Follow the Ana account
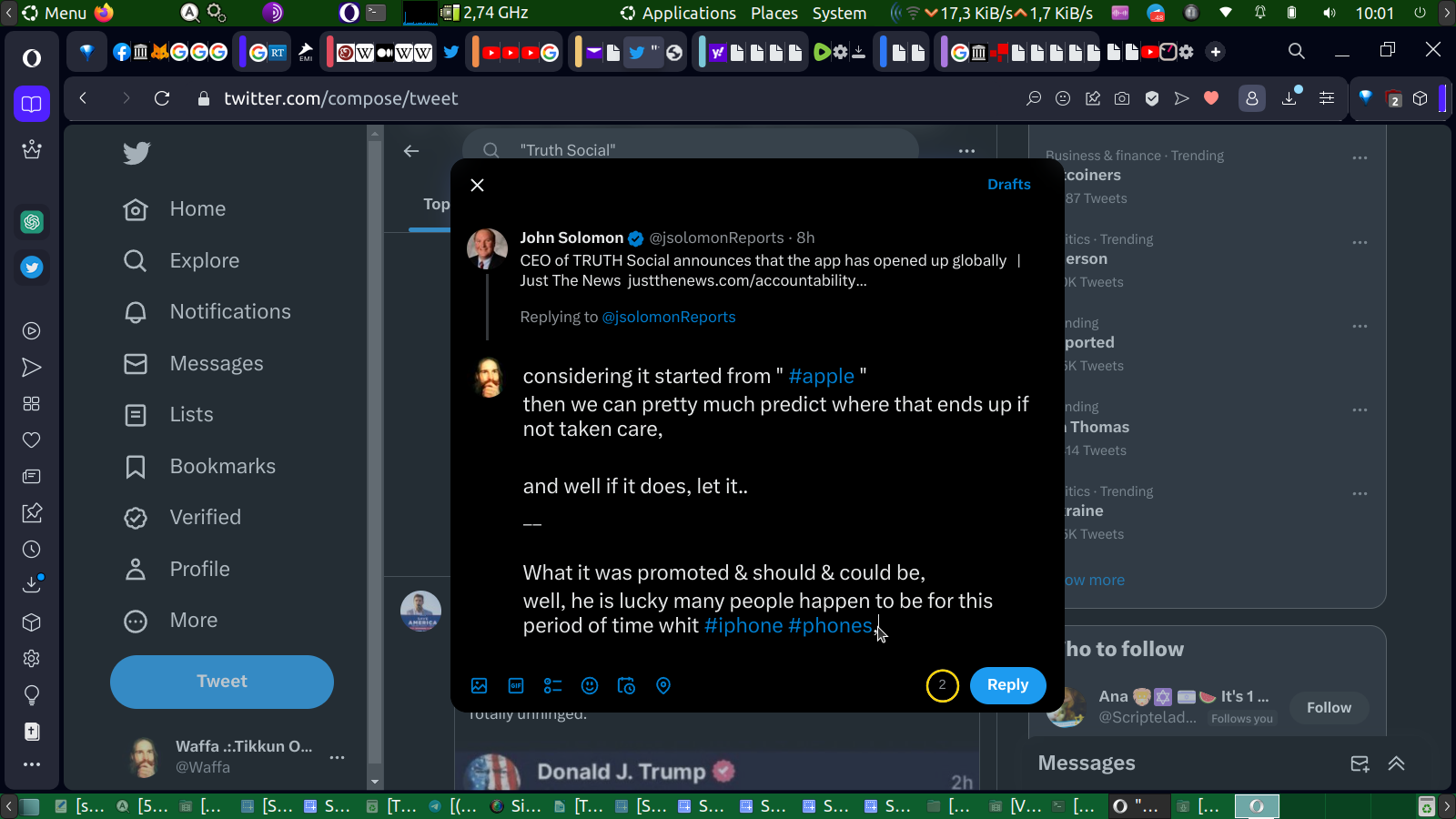Screen dimensions: 1456x819 click(x=1329, y=708)
